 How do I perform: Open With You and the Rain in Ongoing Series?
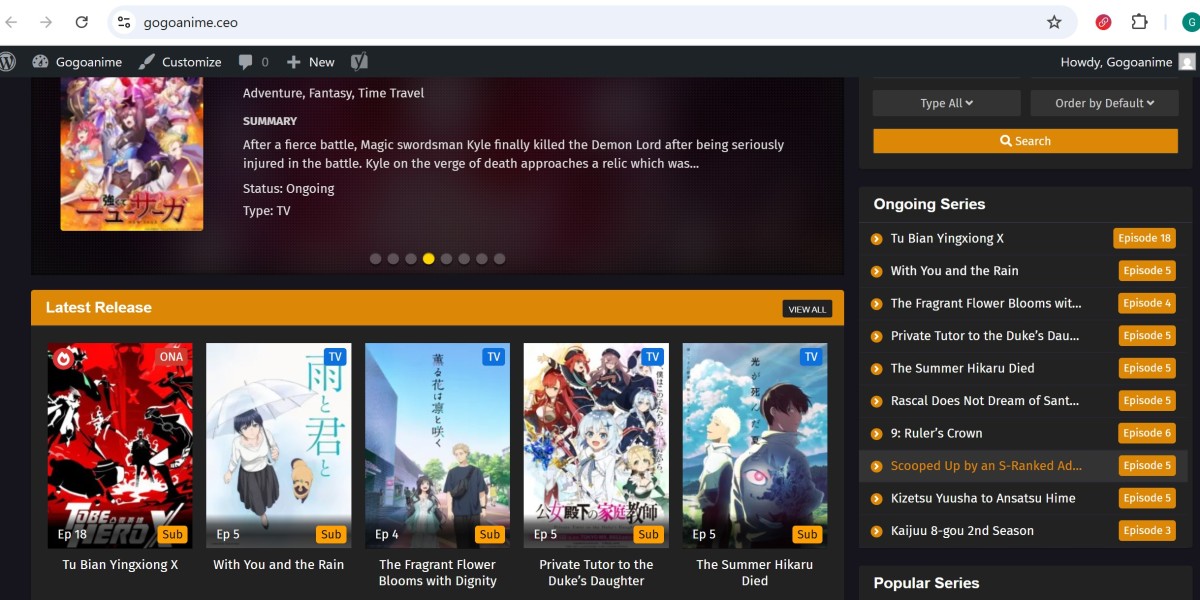[955, 271]
